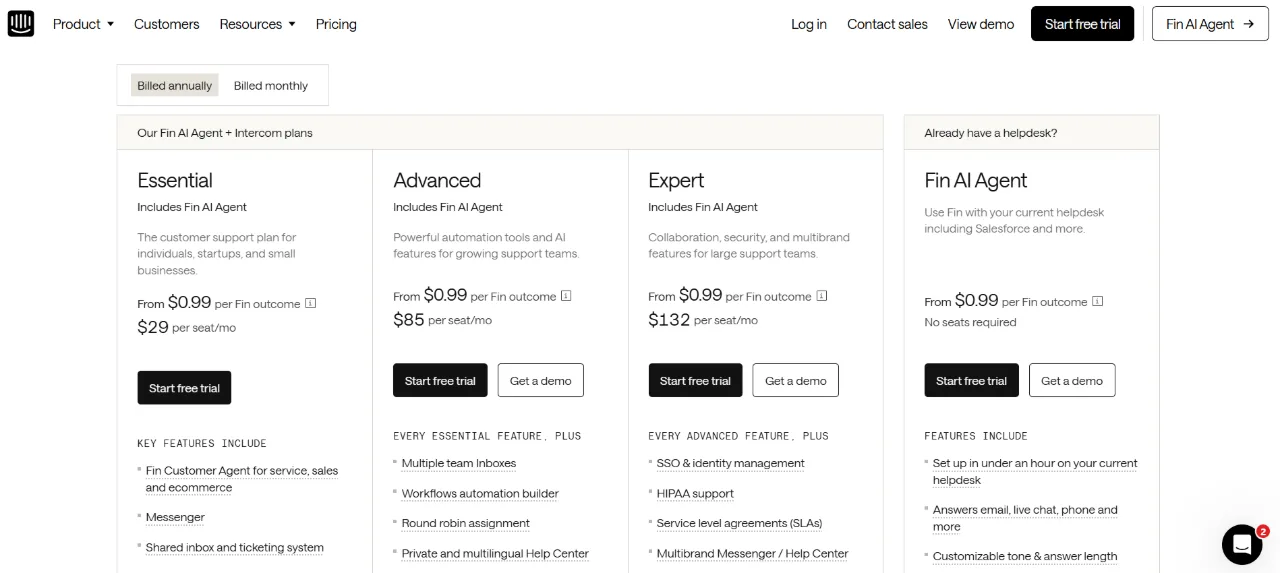Open Fin AI Agent header button

pyautogui.click(x=1210, y=24)
